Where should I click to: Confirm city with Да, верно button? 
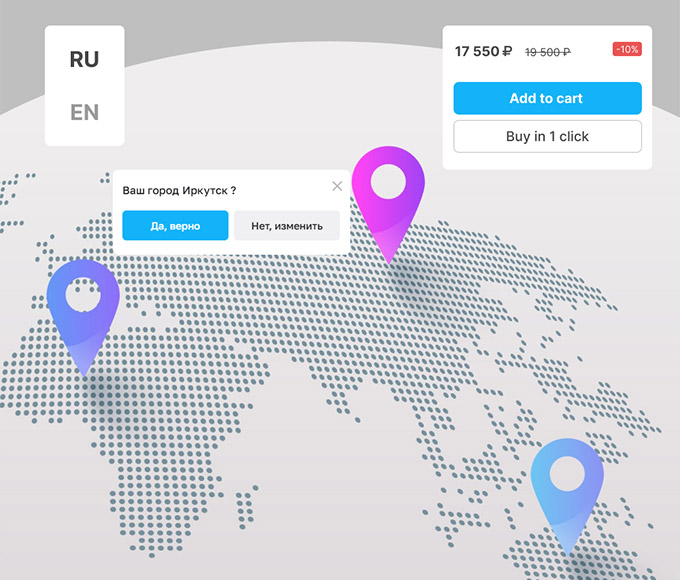tap(175, 226)
